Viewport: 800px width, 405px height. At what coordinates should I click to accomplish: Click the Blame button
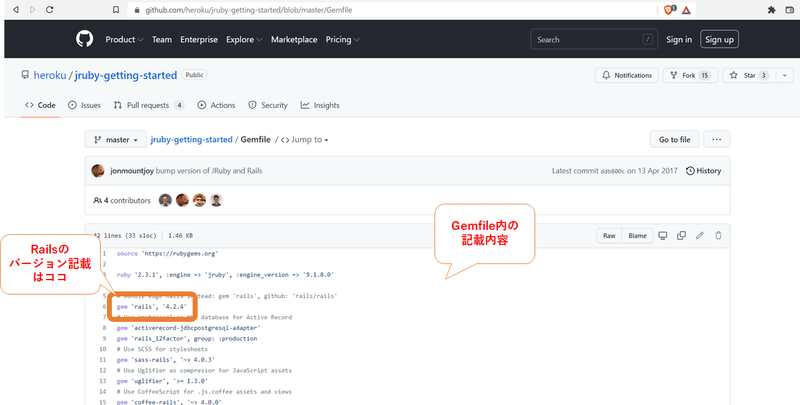pos(637,236)
